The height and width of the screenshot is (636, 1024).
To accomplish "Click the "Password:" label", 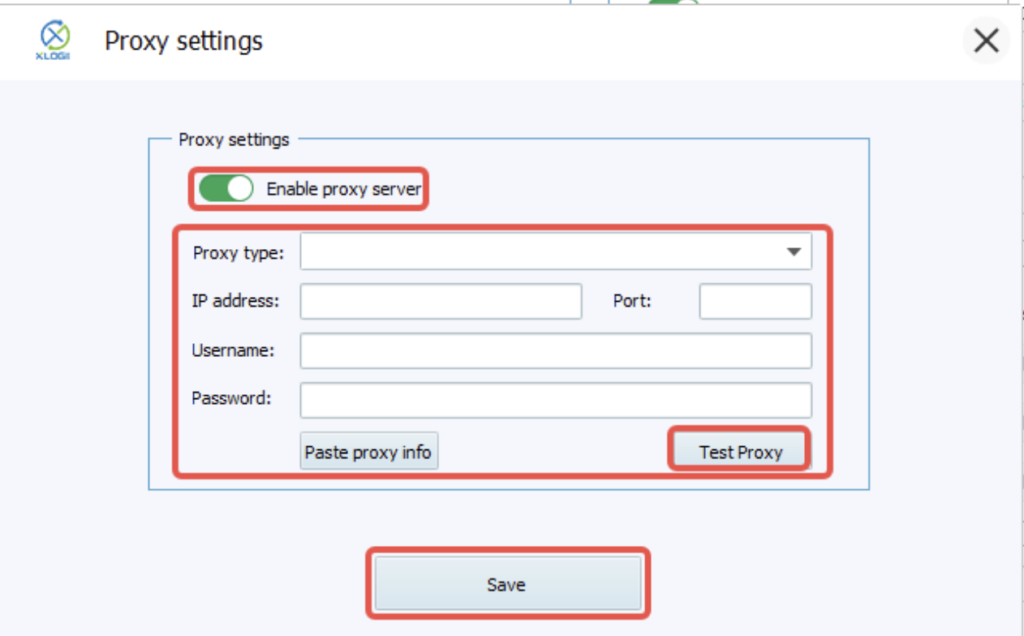I will [231, 398].
